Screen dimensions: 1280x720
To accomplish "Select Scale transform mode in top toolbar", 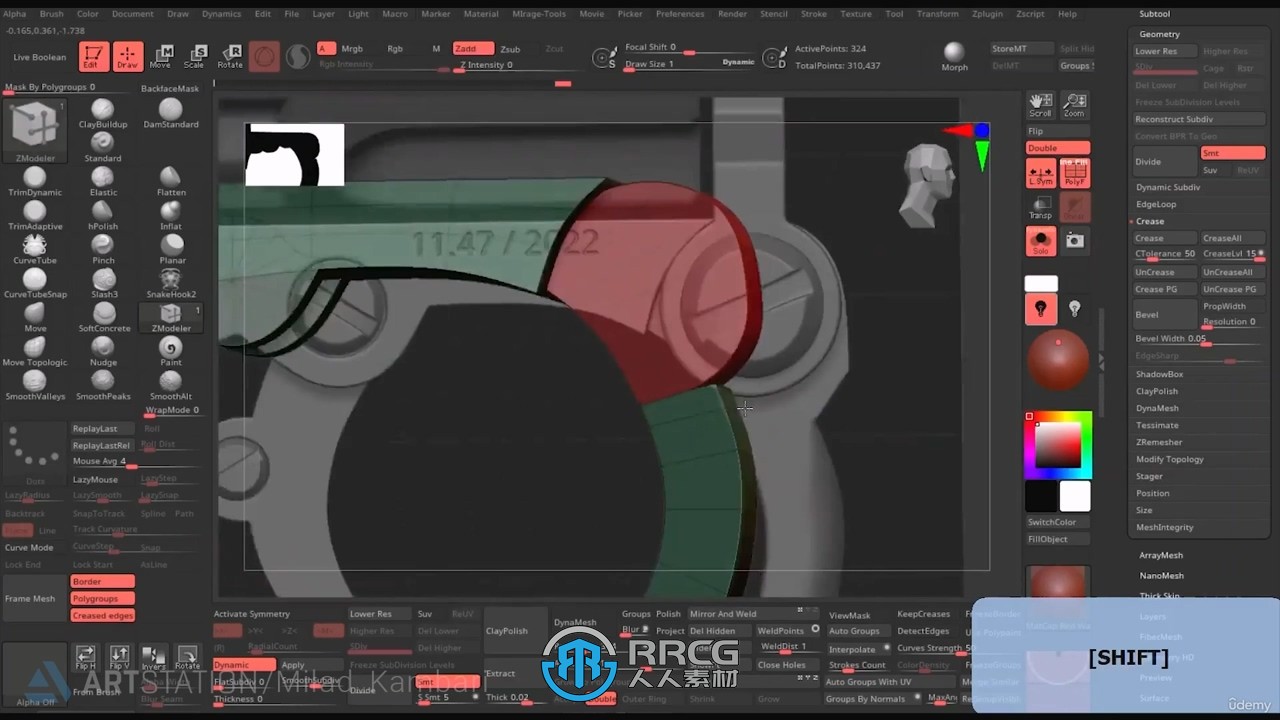I will (x=195, y=57).
